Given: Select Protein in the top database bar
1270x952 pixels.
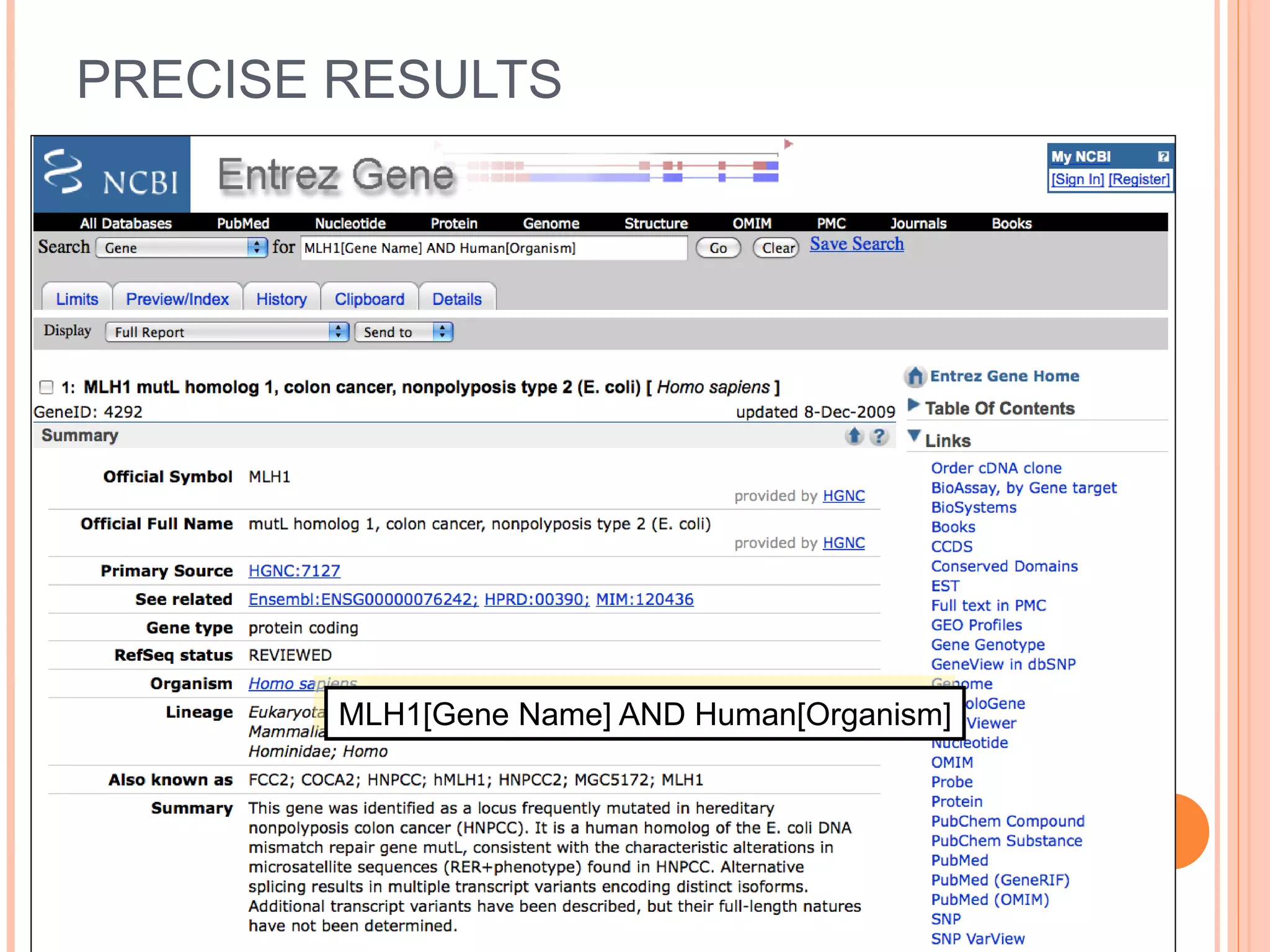Looking at the screenshot, I should pyautogui.click(x=454, y=223).
